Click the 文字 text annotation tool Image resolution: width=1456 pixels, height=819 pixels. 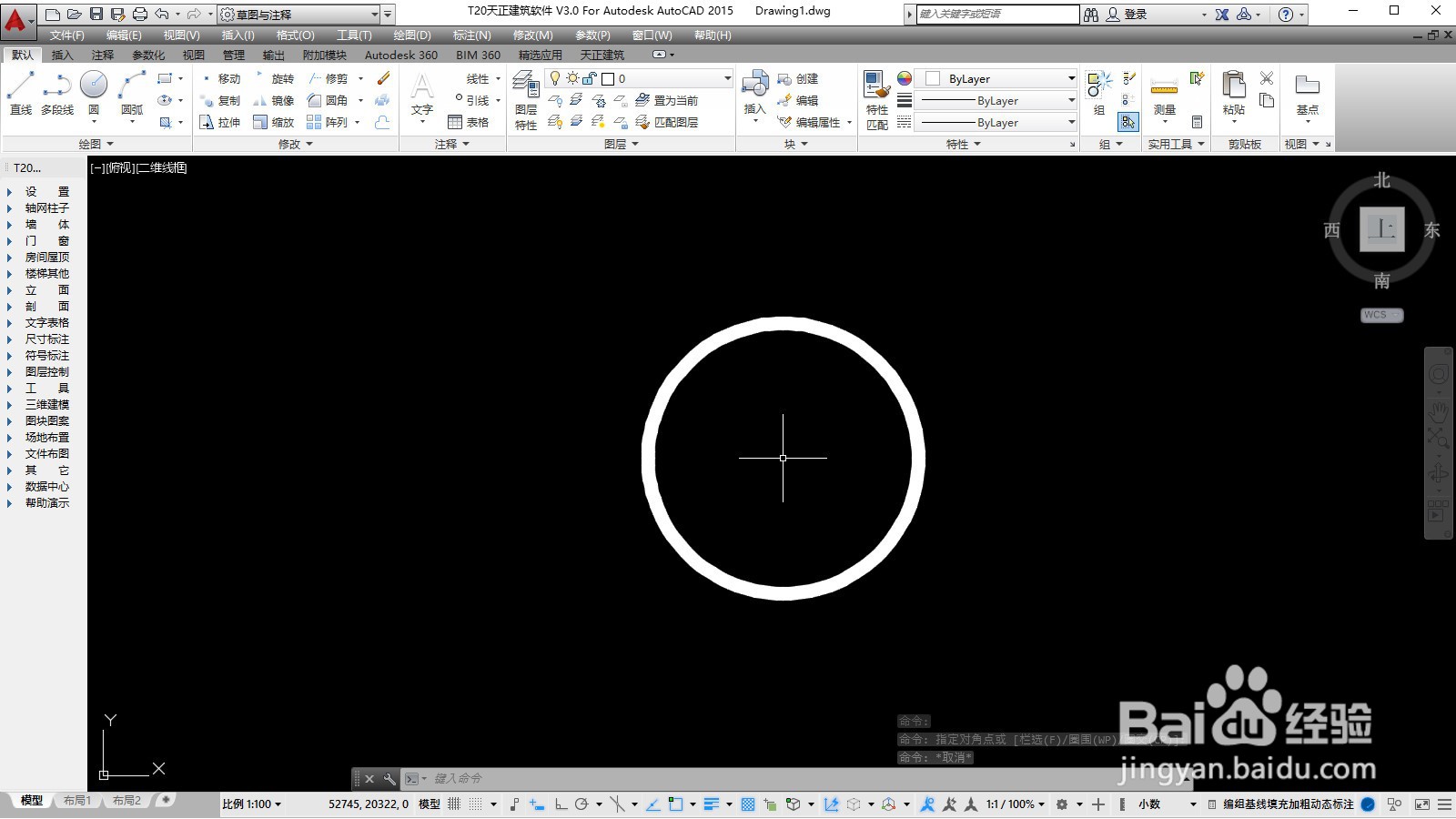tap(421, 95)
